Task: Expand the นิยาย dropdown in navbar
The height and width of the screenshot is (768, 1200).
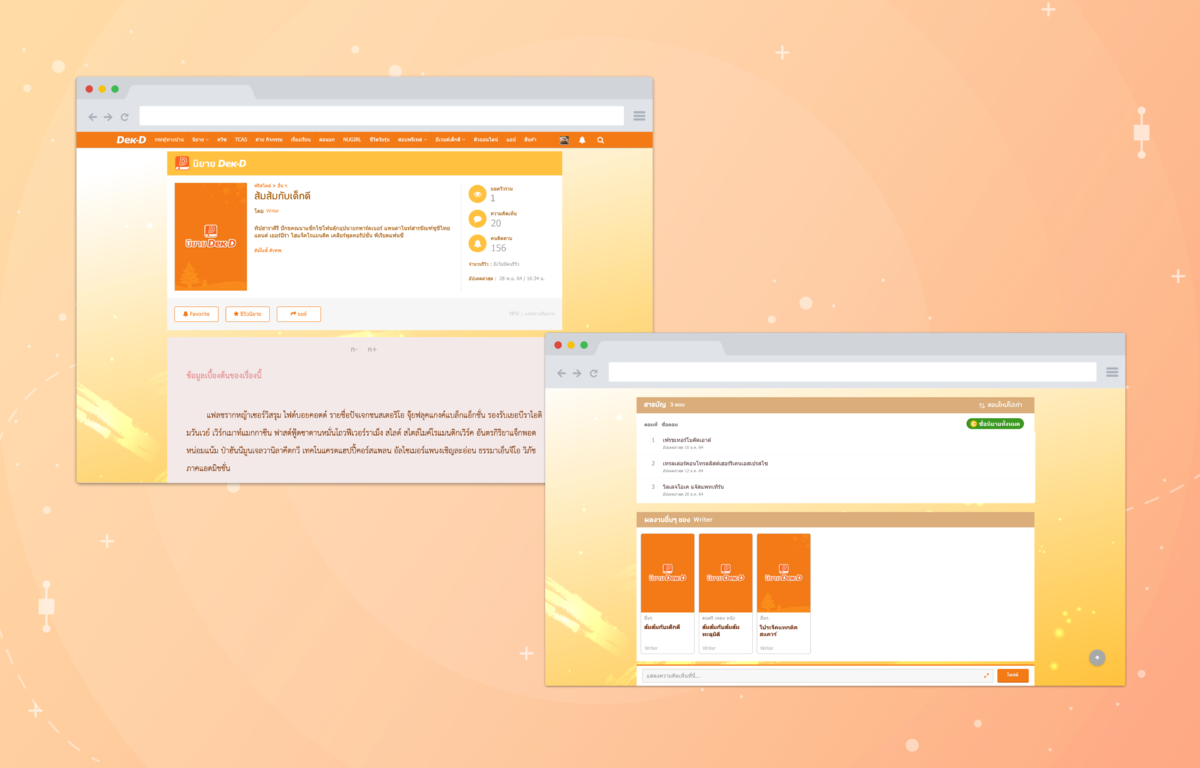Action: click(x=200, y=140)
